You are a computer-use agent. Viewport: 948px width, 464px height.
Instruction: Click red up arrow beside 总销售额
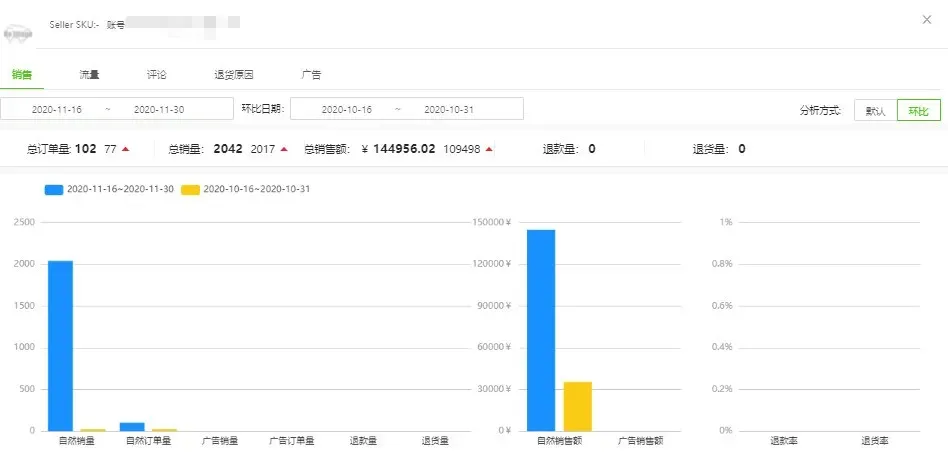(x=489, y=150)
